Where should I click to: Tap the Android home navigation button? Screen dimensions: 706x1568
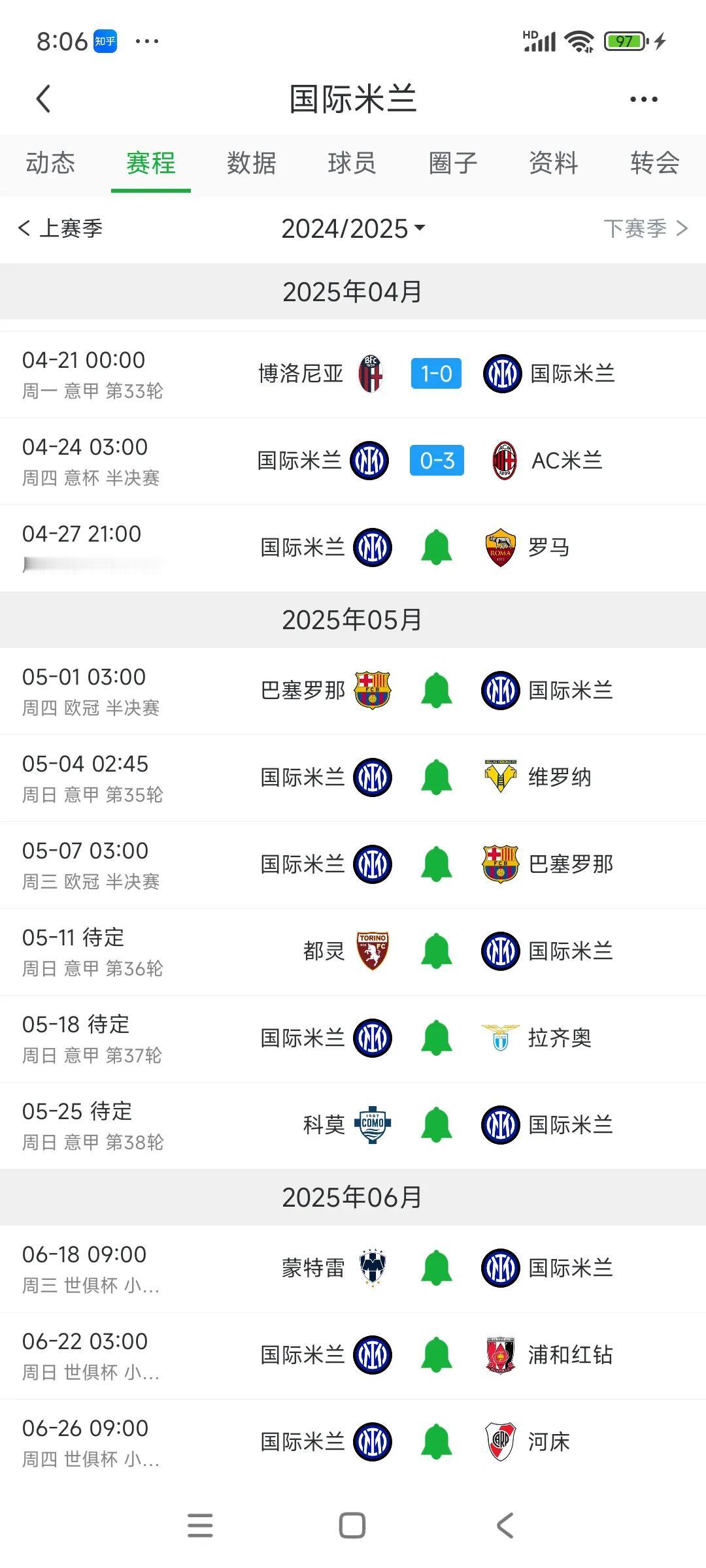pyautogui.click(x=352, y=1526)
